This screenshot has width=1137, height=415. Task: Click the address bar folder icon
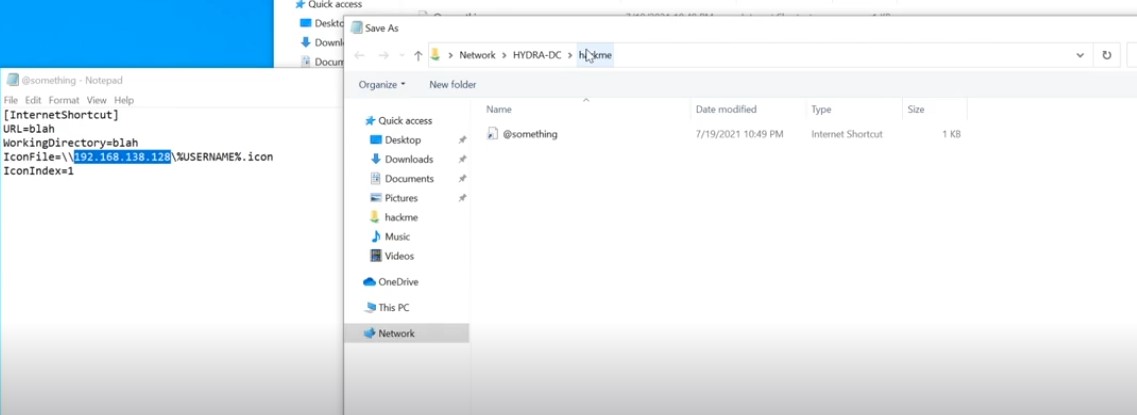click(x=436, y=54)
